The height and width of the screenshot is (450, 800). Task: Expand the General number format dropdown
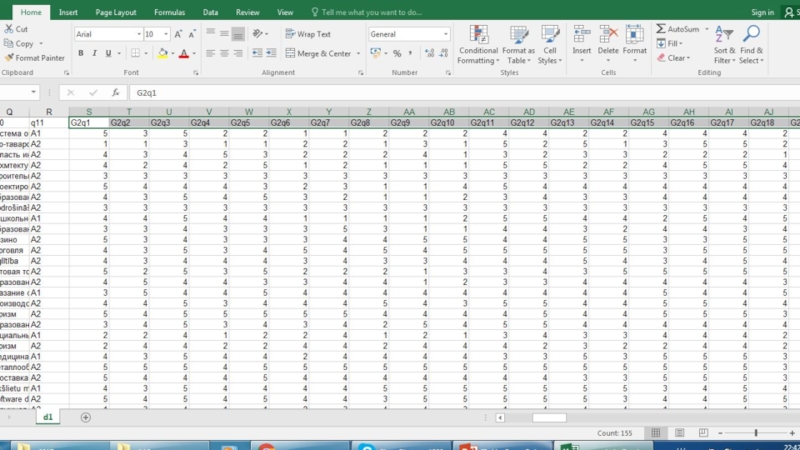tap(445, 34)
